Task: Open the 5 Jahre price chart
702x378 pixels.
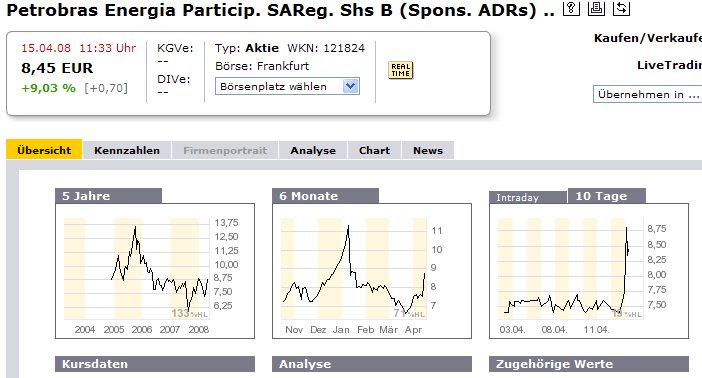Action: tap(155, 271)
